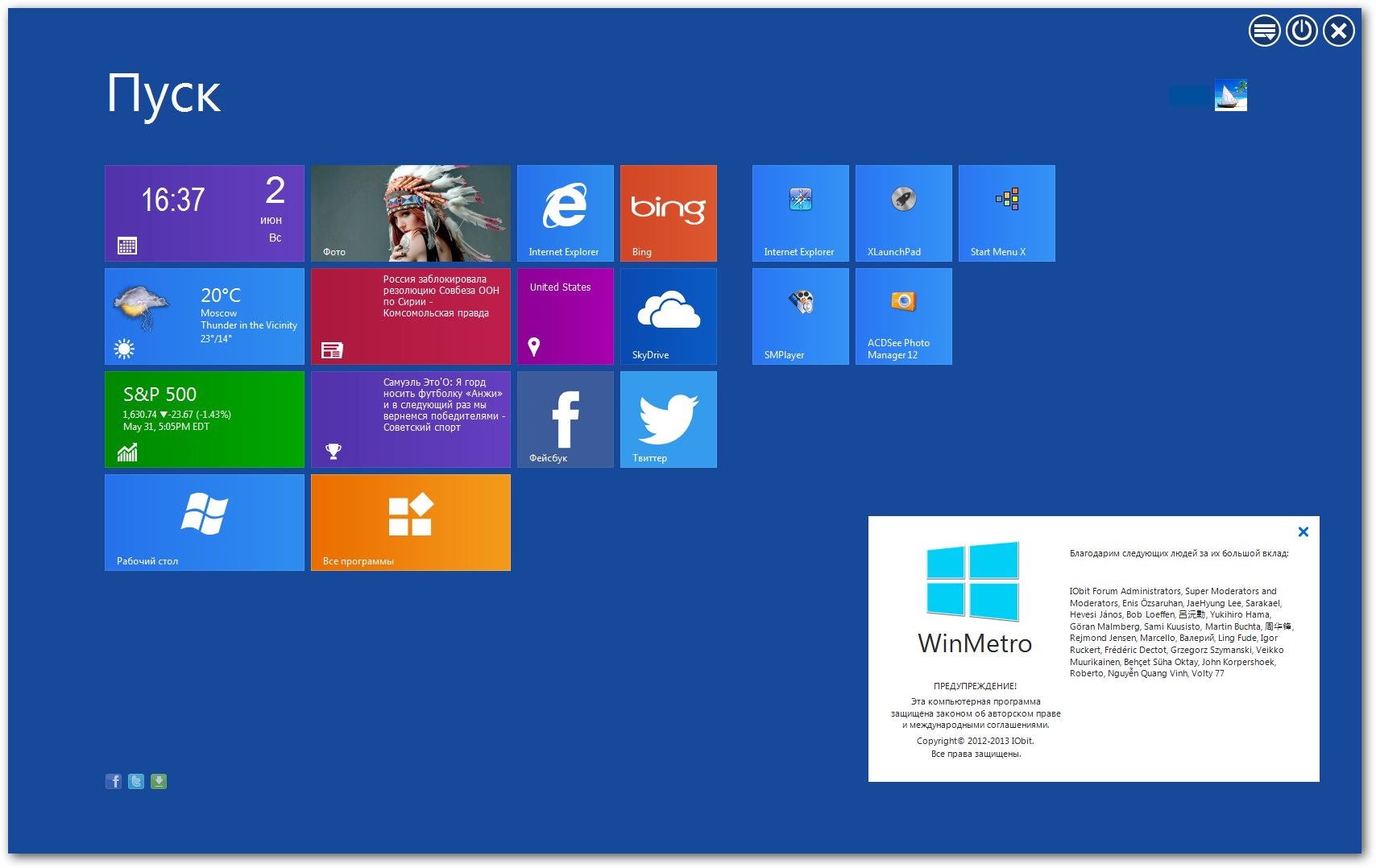Open the United States maps tile
The image size is (1376, 868).
point(566,316)
